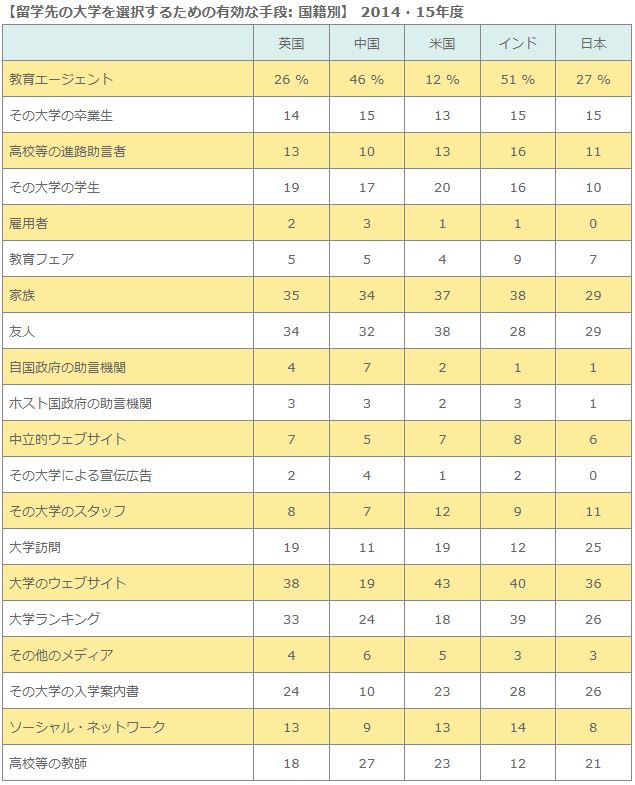Select the 教育エージェント row label
The width and height of the screenshot is (635, 785).
pyautogui.click(x=61, y=79)
